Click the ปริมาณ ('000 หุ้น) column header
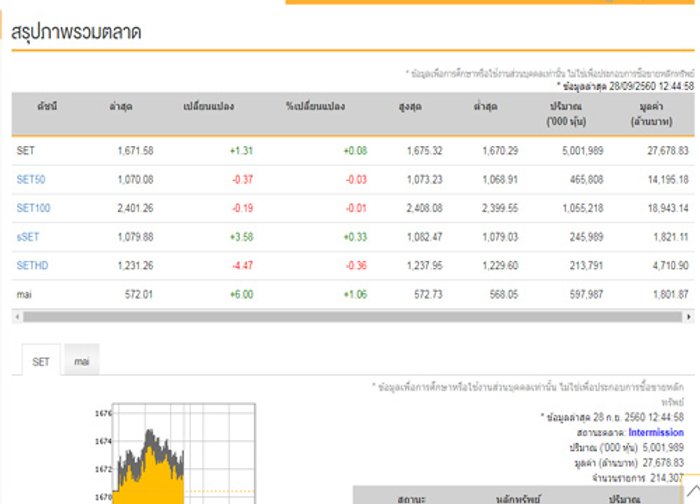The height and width of the screenshot is (504, 700). [566, 114]
